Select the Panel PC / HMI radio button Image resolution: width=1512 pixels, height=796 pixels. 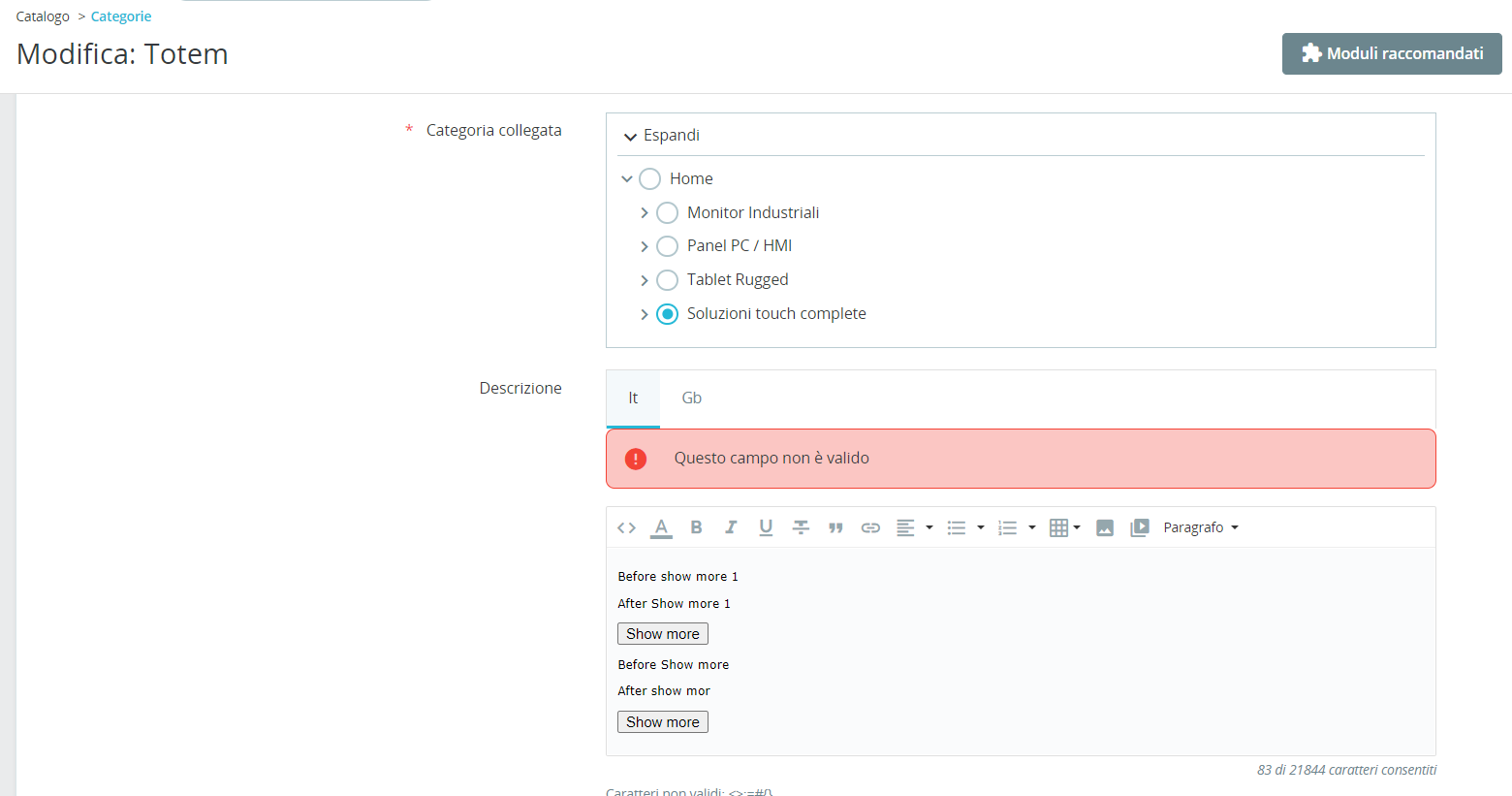coord(667,246)
